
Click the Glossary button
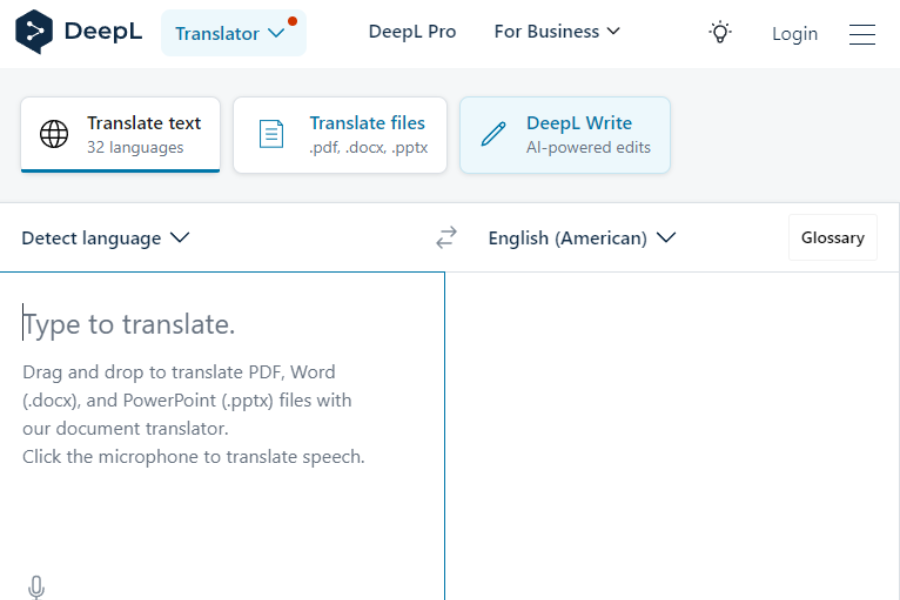coord(832,237)
